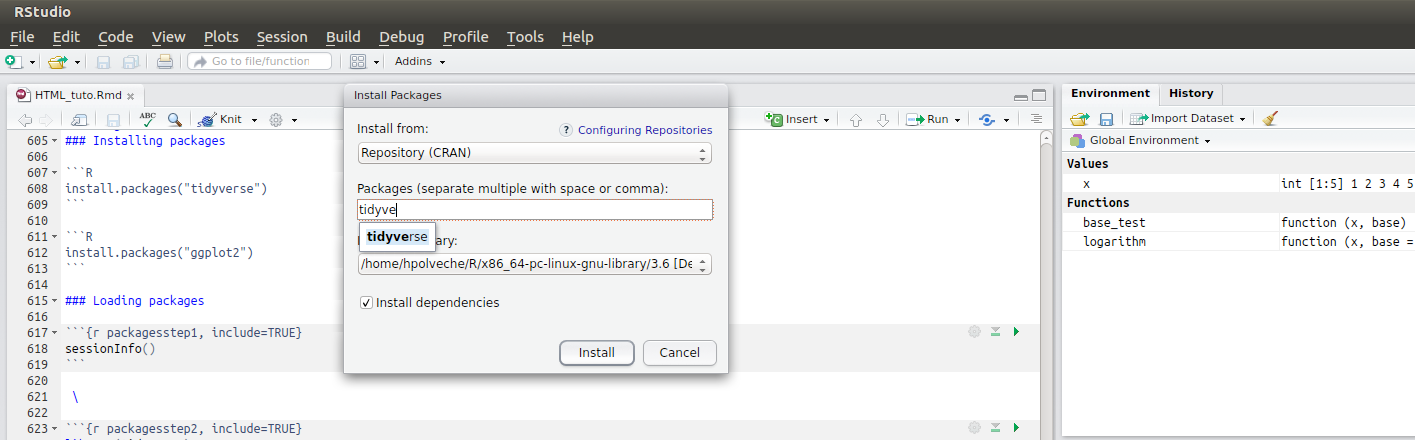The height and width of the screenshot is (440, 1415).
Task: Open the workspace panes dropdown arrow
Action: coord(377,62)
